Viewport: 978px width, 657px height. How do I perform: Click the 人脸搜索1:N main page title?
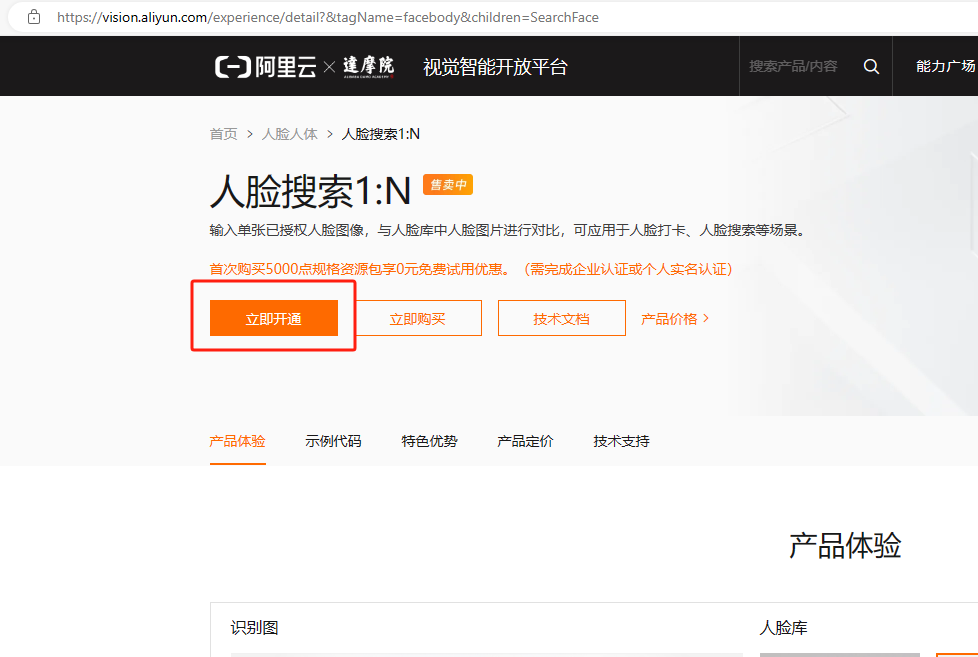[x=311, y=191]
